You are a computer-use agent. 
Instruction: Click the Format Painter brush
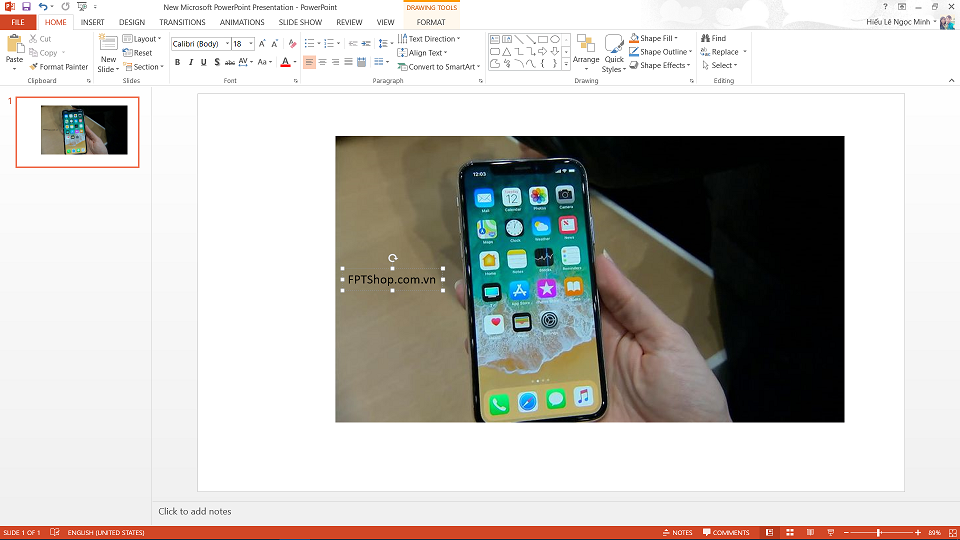(x=33, y=67)
